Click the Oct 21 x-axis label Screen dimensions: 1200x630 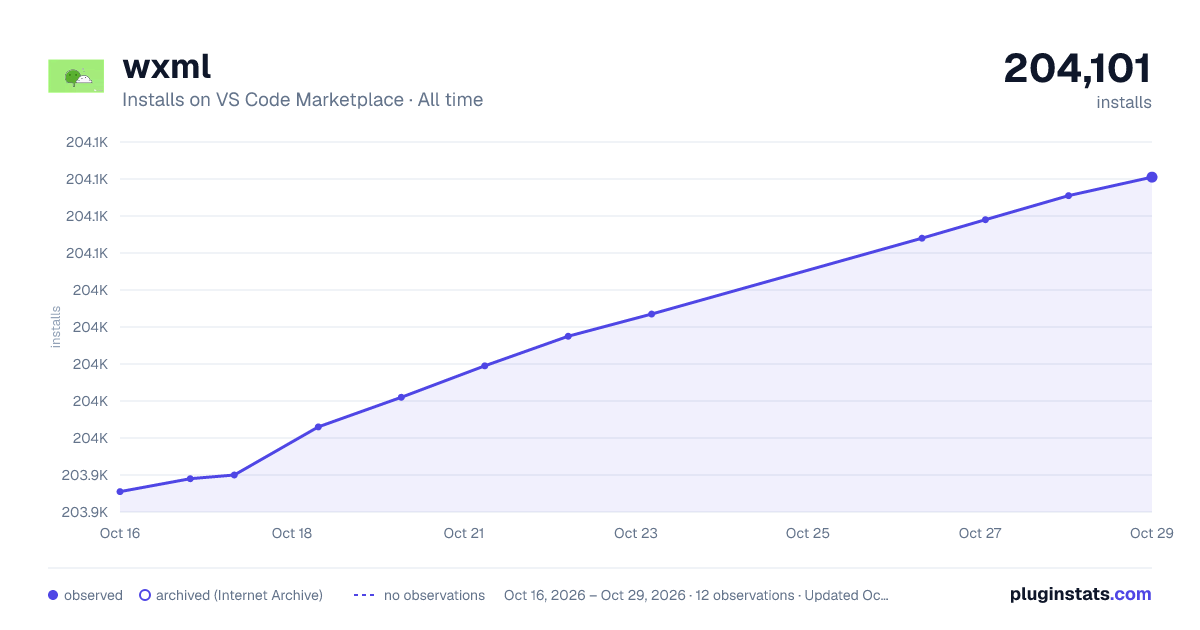pos(464,533)
